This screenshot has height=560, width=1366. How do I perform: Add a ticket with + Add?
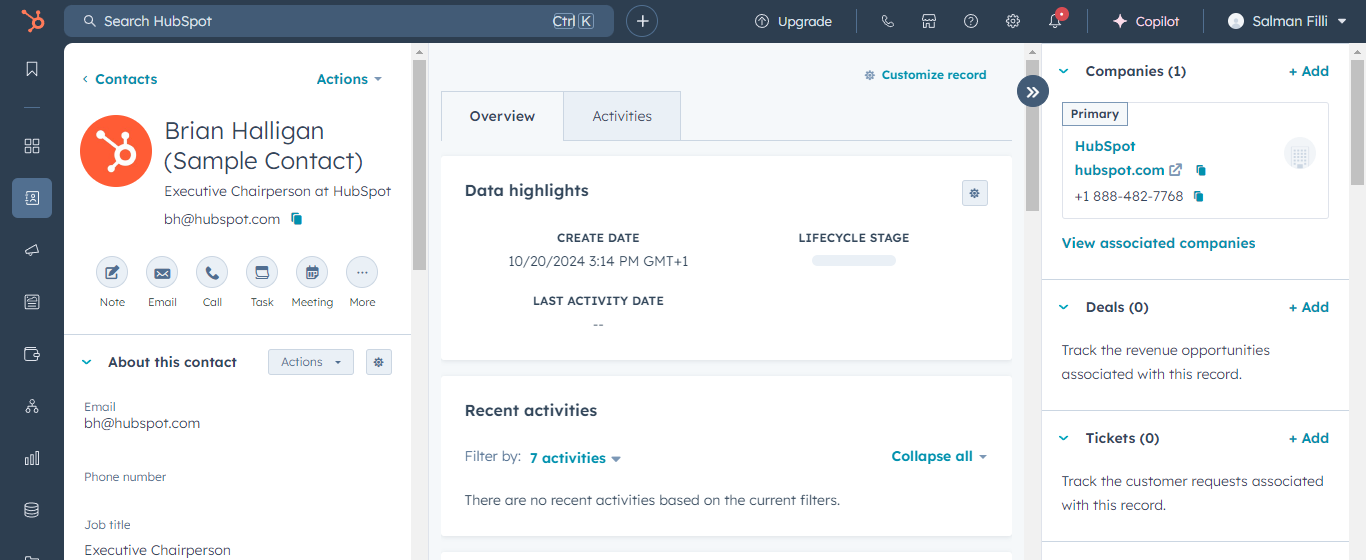(1308, 438)
